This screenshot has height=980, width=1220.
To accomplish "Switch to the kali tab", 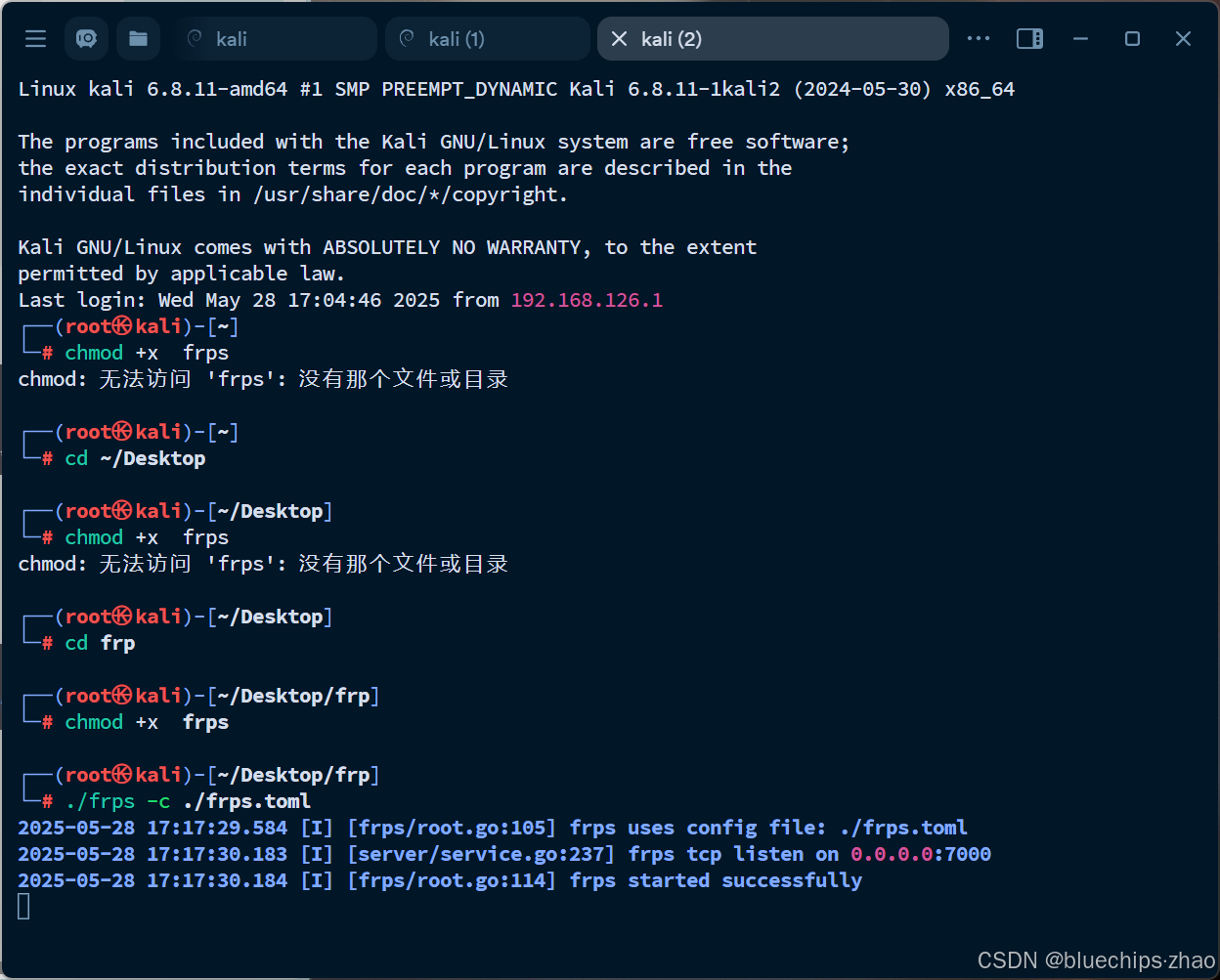I will coord(277,39).
